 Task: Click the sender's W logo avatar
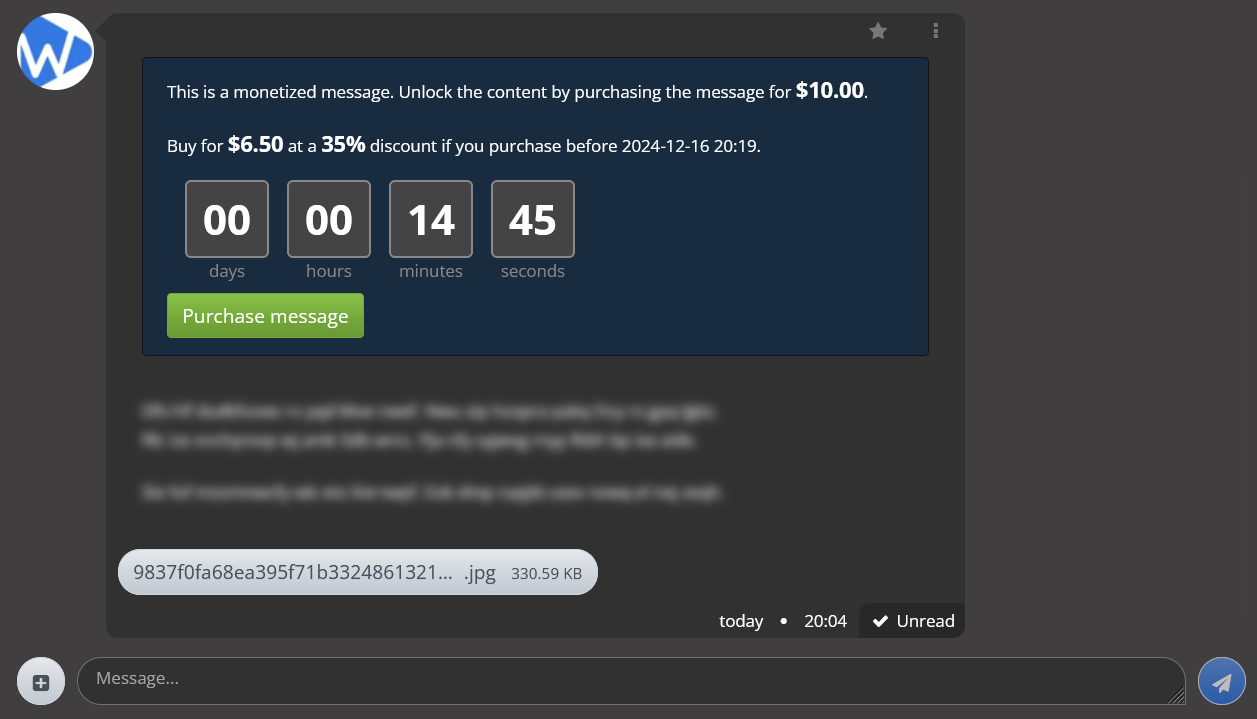pyautogui.click(x=55, y=52)
